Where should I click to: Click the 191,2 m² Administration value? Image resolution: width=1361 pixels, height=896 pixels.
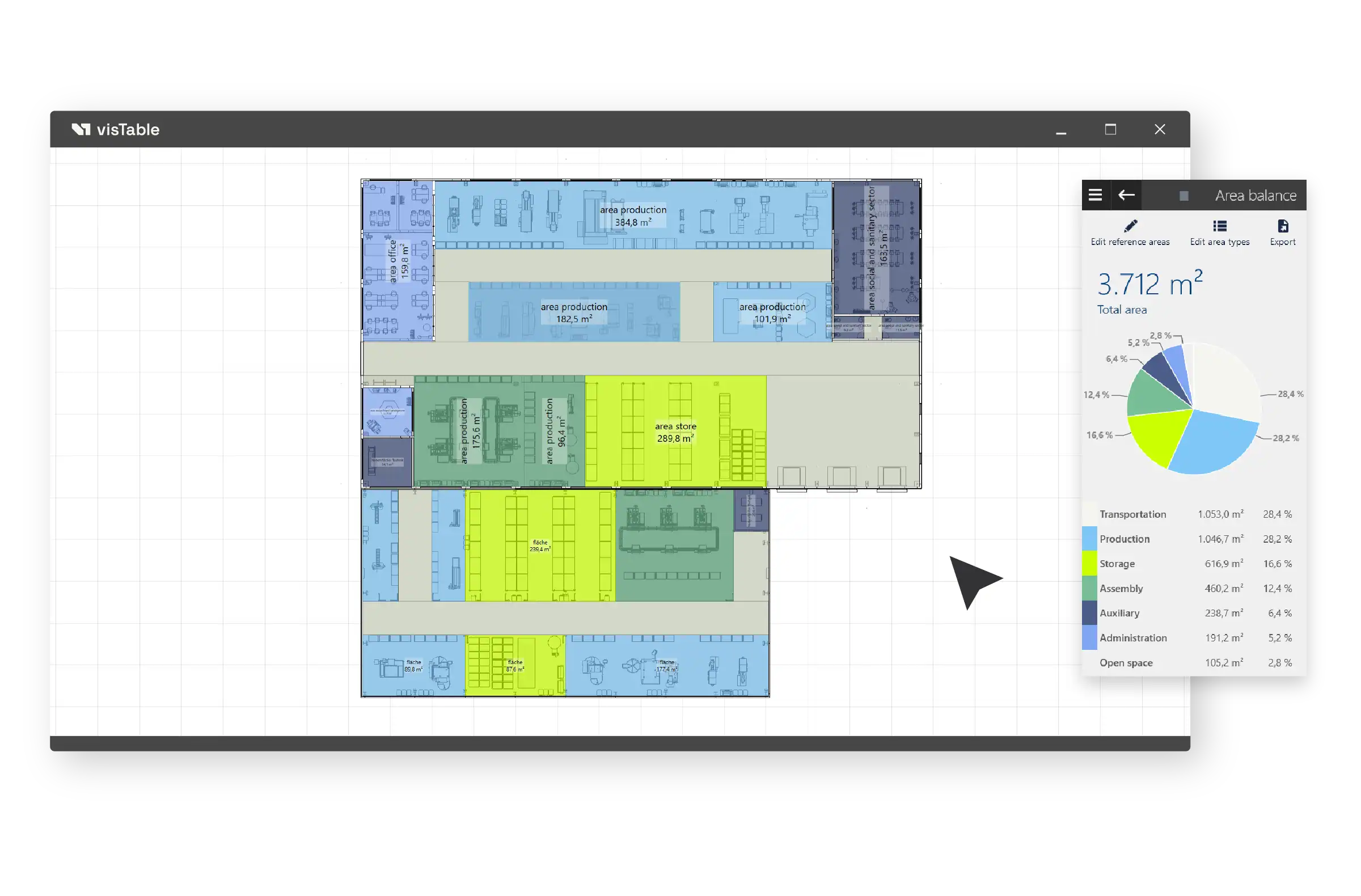click(x=1223, y=637)
